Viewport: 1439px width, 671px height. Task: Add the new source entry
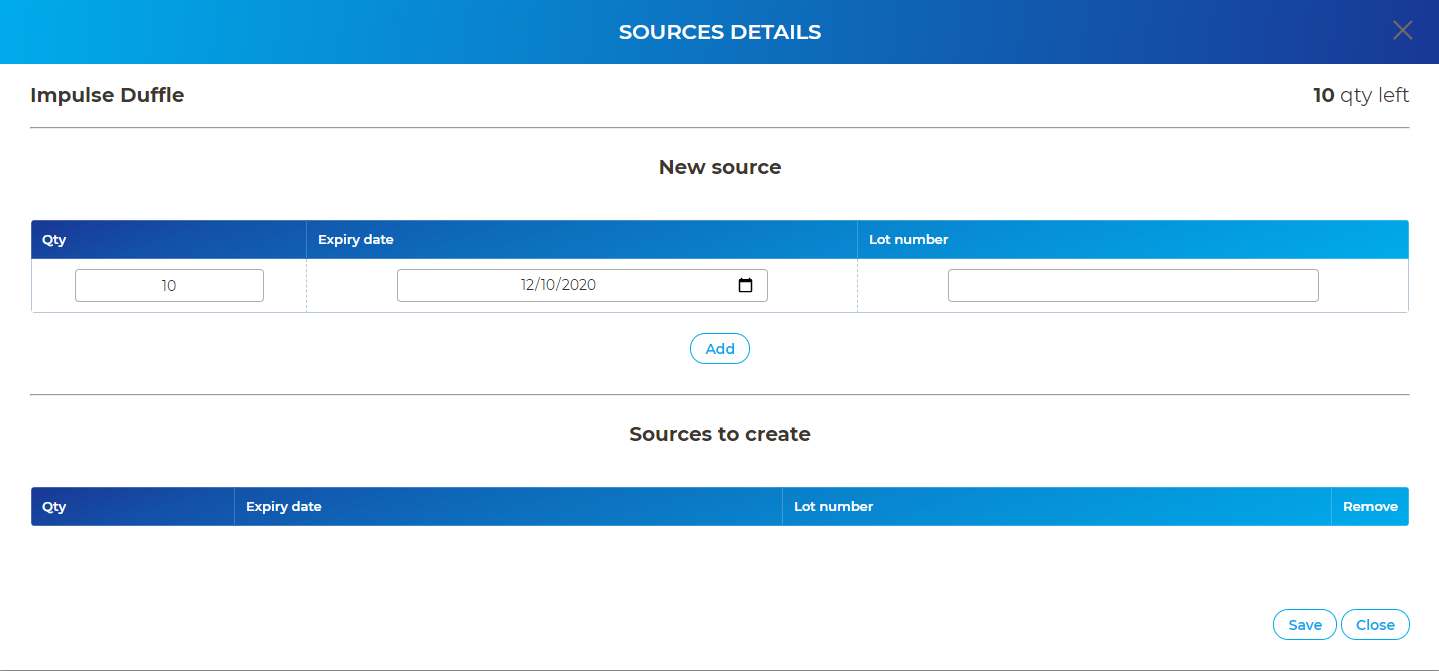720,349
